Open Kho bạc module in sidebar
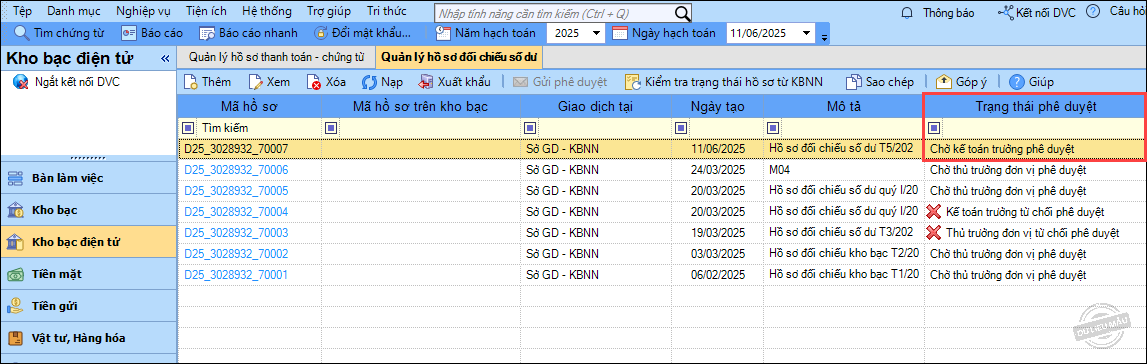This screenshot has width=1147, height=364. [89, 211]
